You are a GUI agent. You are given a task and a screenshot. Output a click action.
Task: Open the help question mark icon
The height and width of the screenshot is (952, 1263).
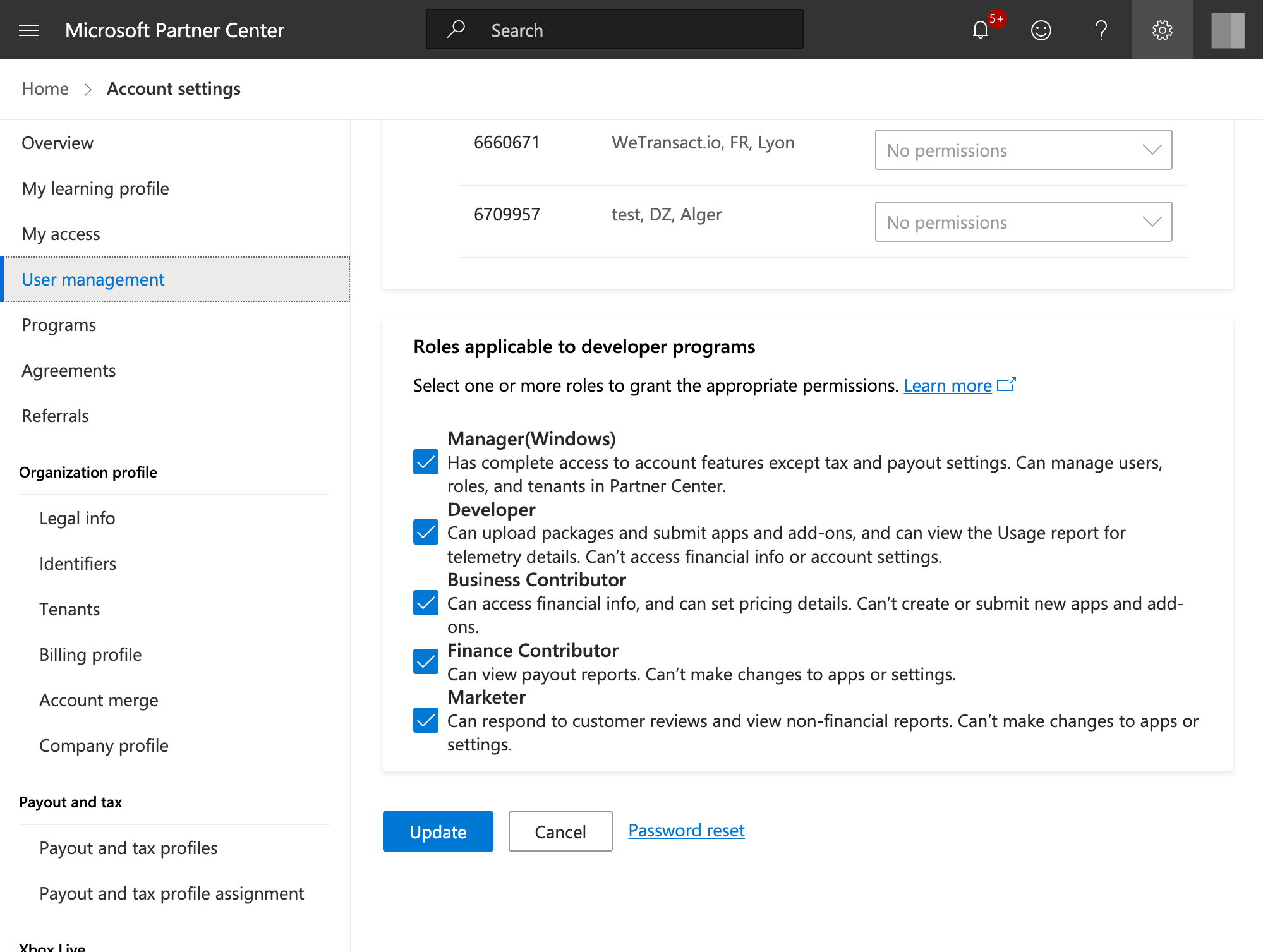[x=1101, y=30]
